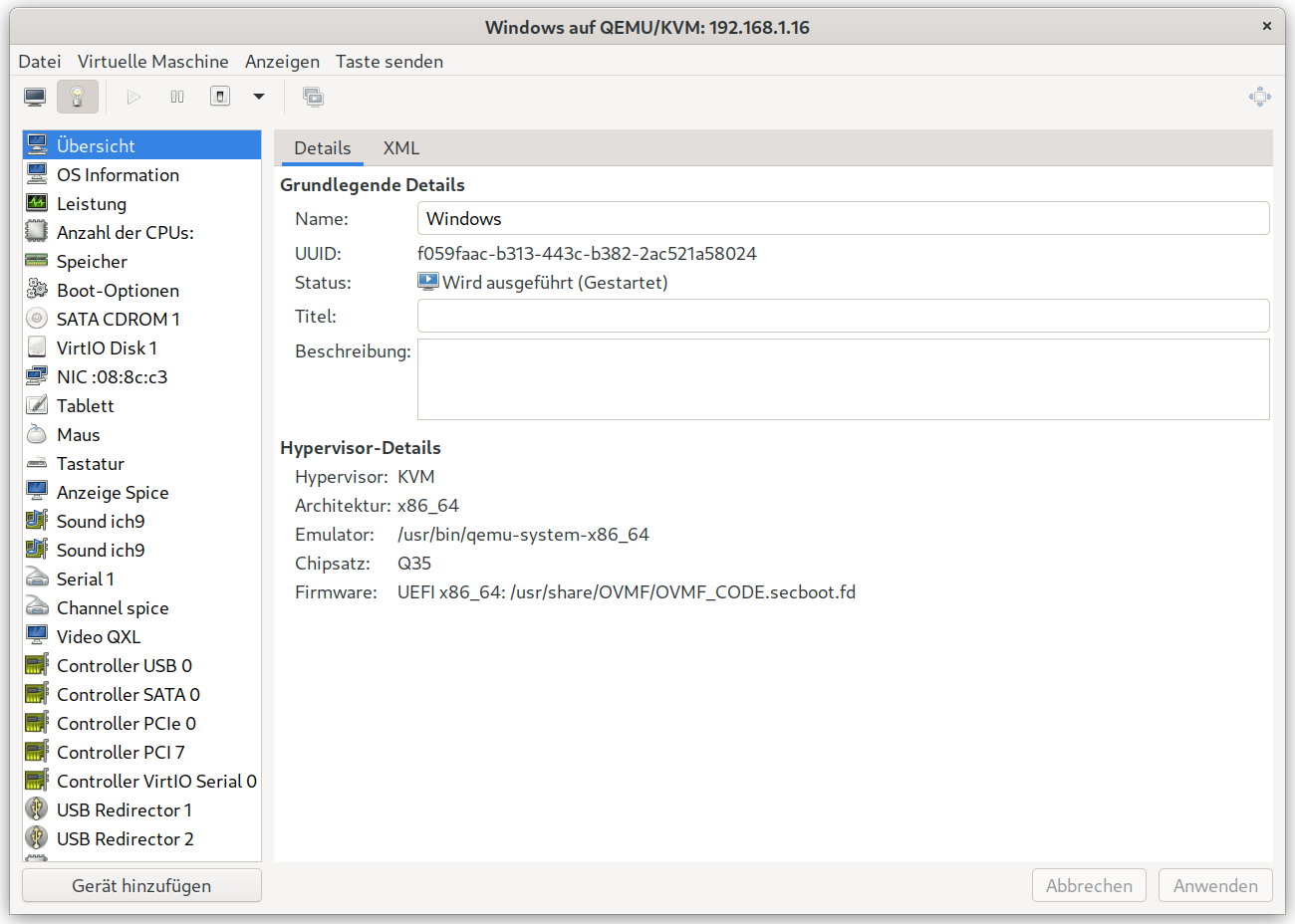Switch to the XML tab
The height and width of the screenshot is (924, 1295).
tap(401, 148)
